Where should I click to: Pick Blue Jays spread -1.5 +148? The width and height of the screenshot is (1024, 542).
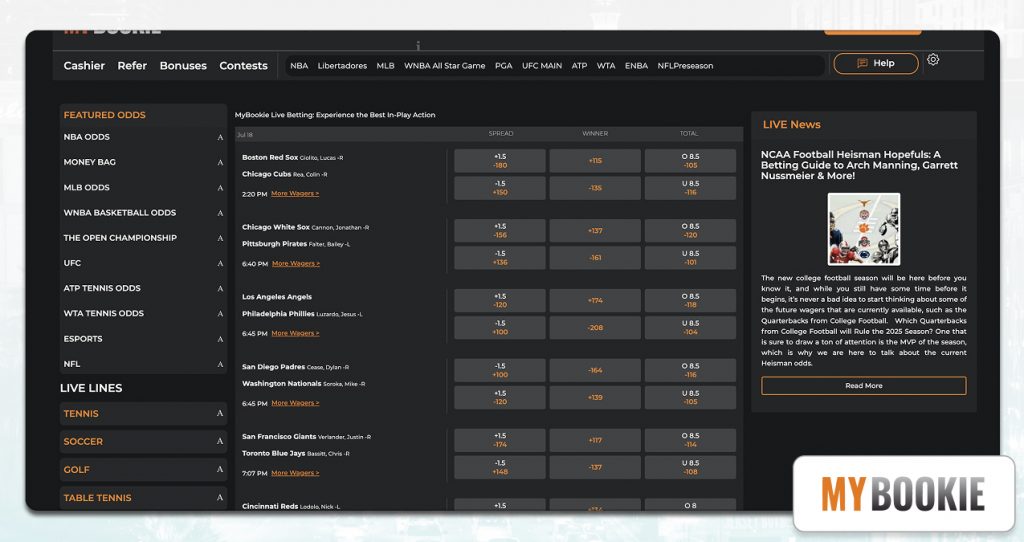pyautogui.click(x=500, y=468)
